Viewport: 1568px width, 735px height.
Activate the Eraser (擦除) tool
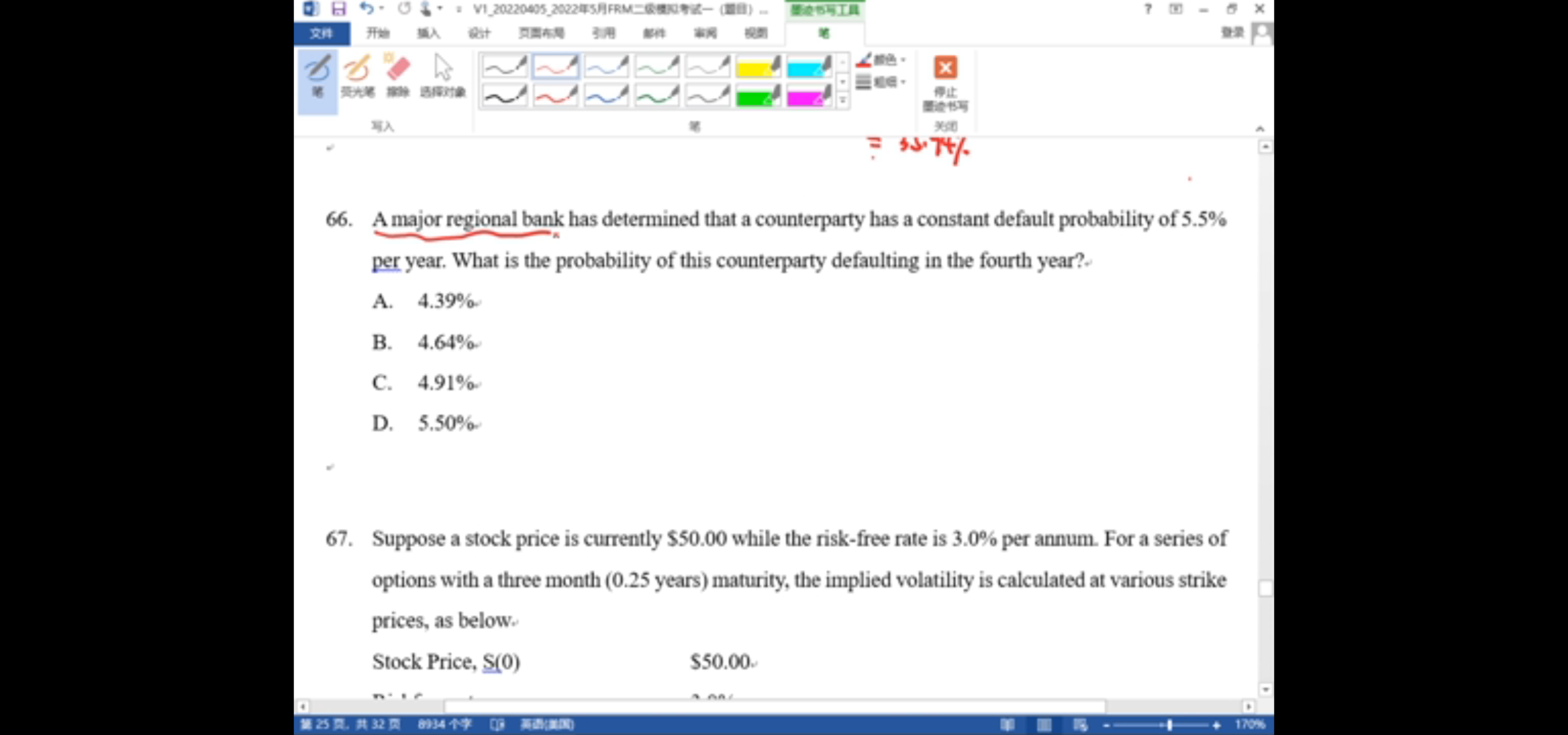397,77
